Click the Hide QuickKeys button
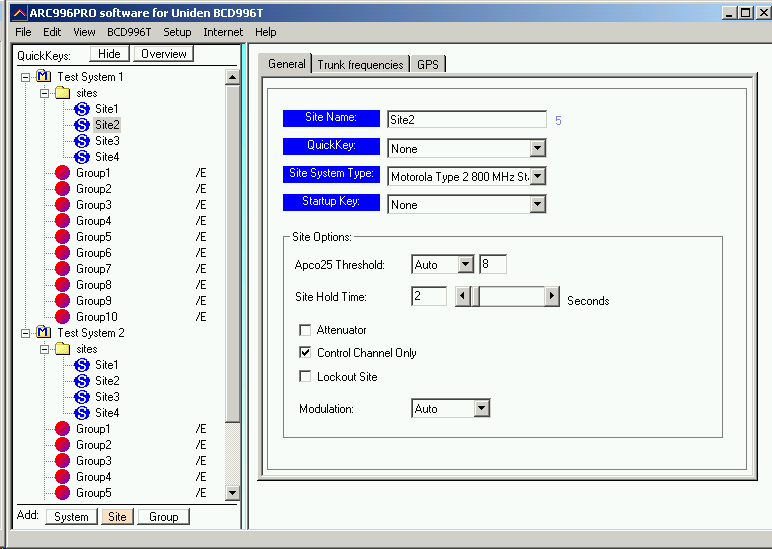772x549 pixels. coord(109,54)
